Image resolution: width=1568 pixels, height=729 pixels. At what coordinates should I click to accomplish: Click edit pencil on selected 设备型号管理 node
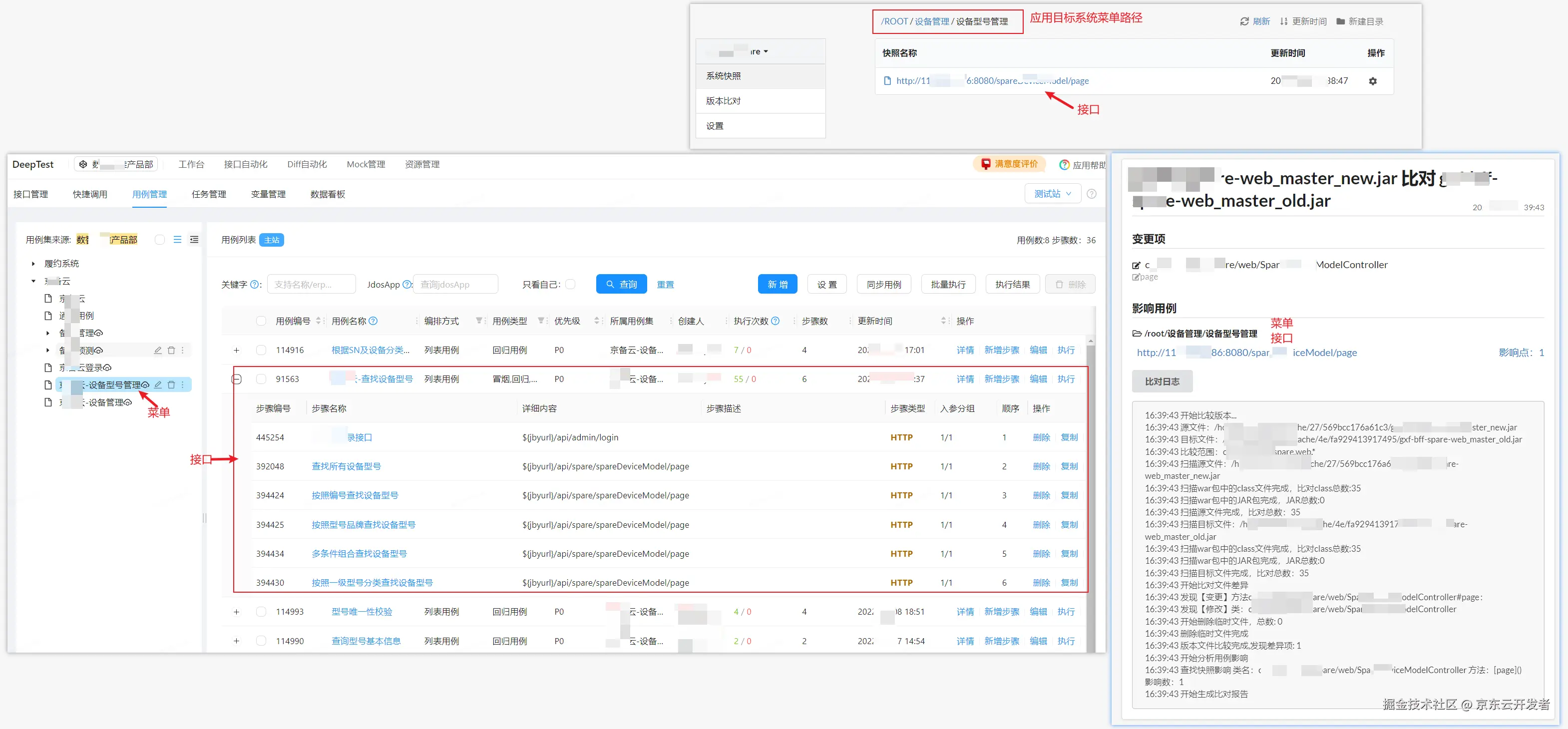point(158,384)
